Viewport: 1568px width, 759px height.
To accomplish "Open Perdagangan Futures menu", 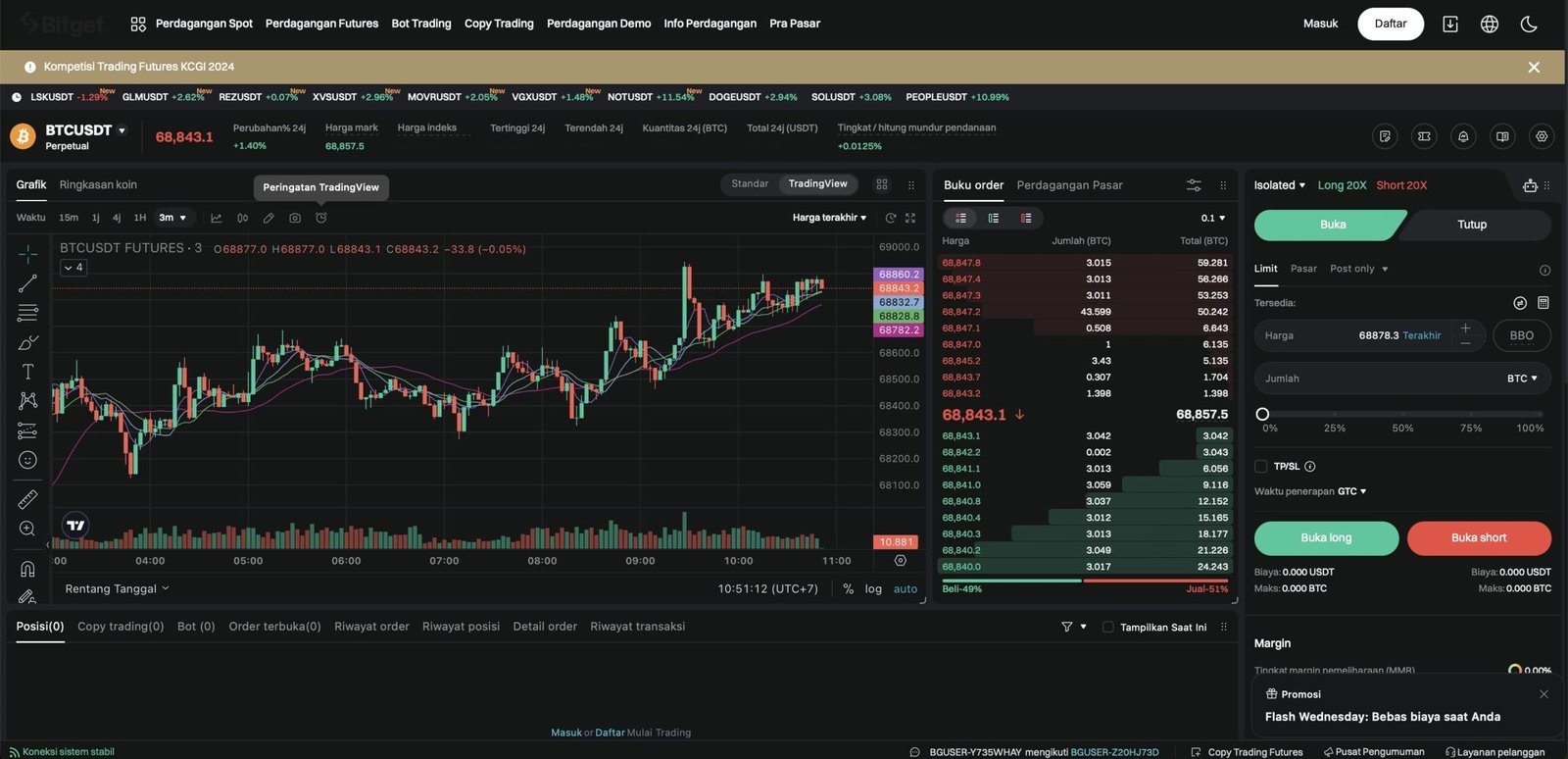I will pyautogui.click(x=321, y=24).
